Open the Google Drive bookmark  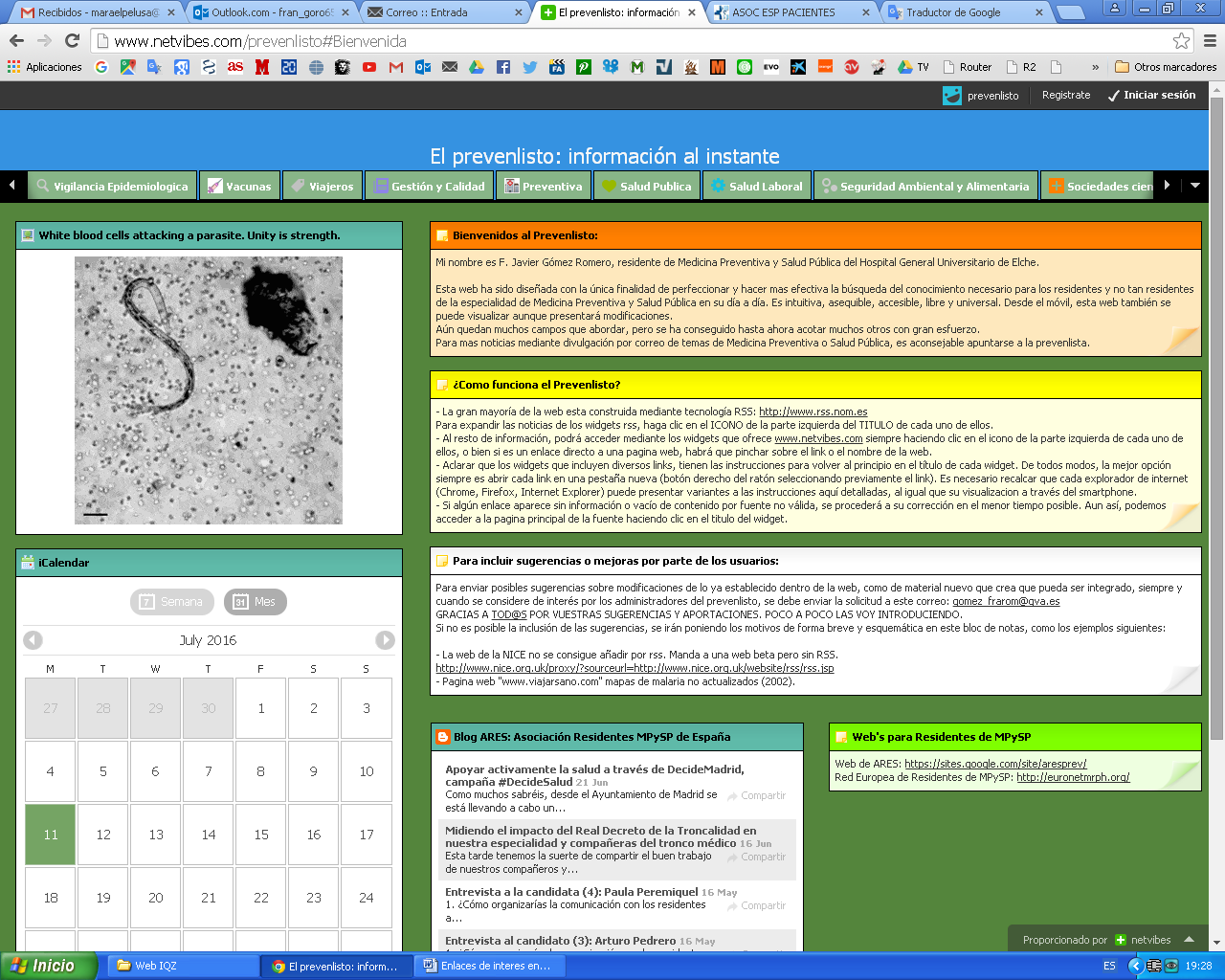477,67
